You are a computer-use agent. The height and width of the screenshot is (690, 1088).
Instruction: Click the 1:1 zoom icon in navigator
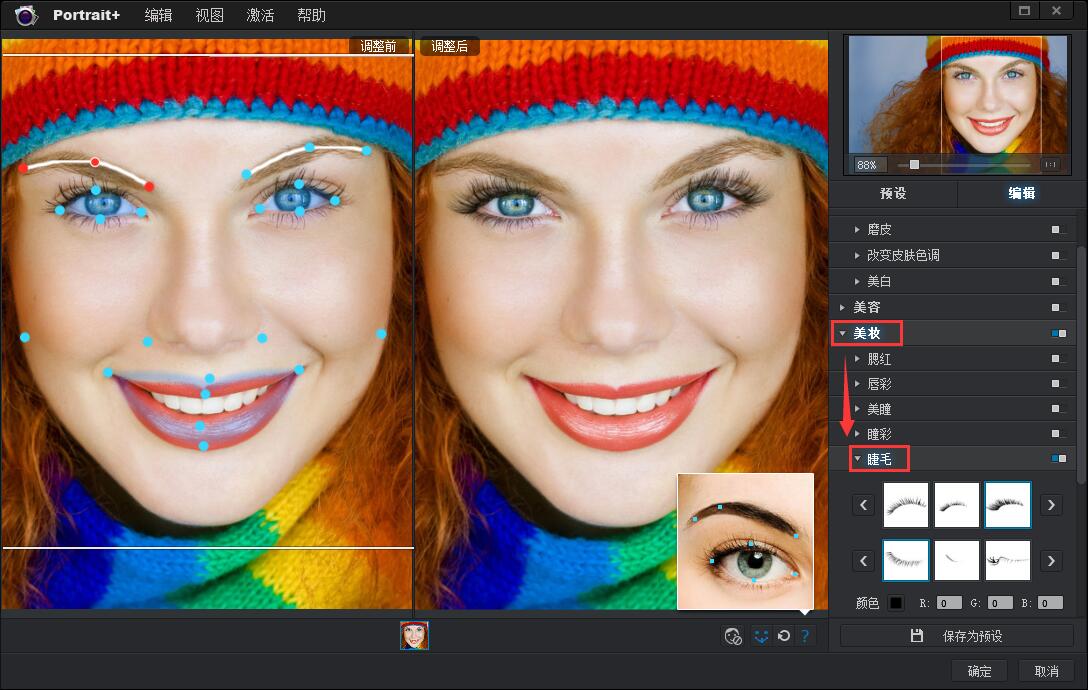[x=1051, y=165]
